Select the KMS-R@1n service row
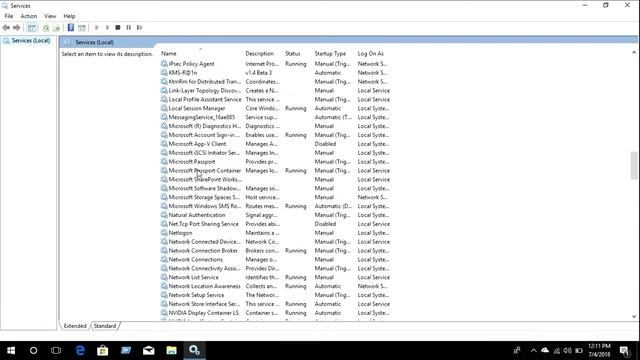 coord(276,73)
